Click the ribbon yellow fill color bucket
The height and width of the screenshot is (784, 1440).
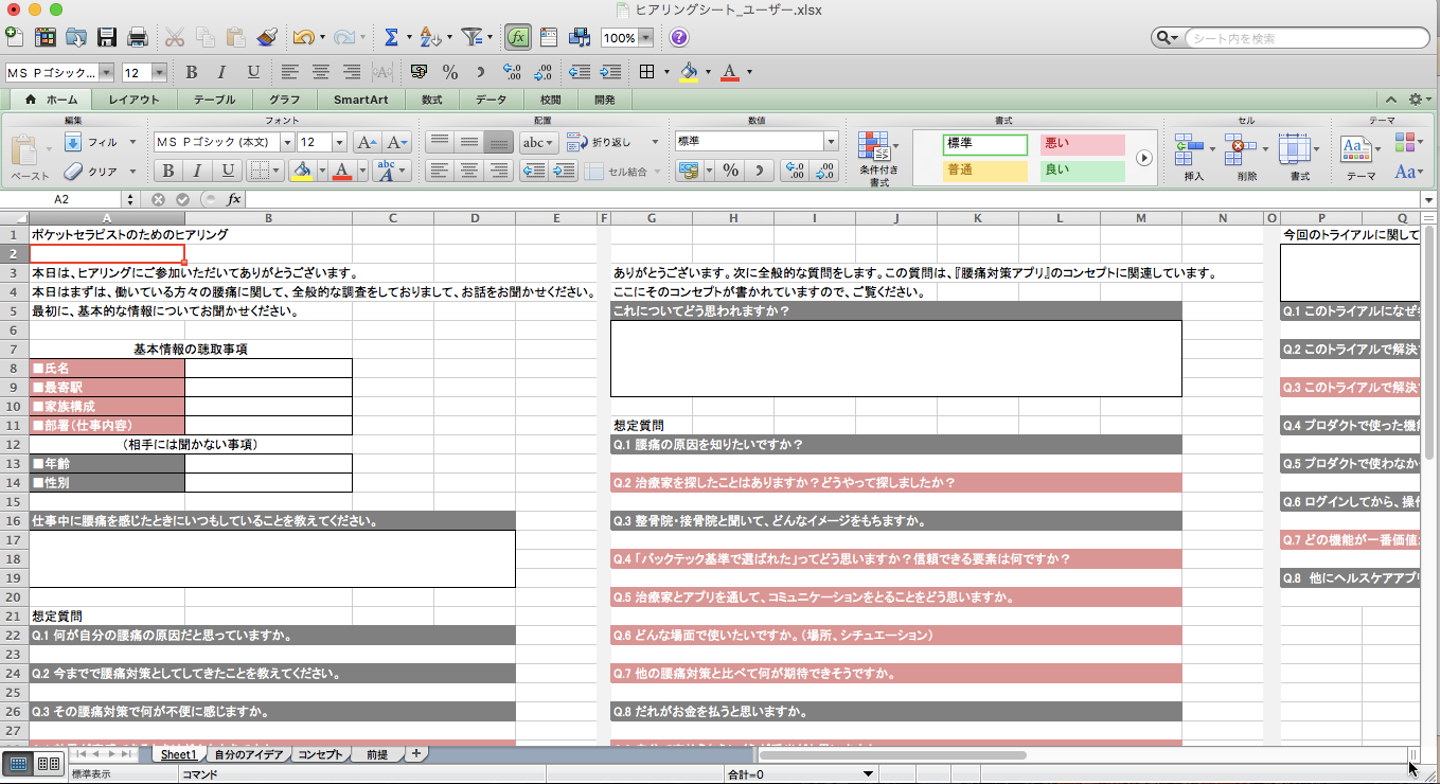click(301, 171)
